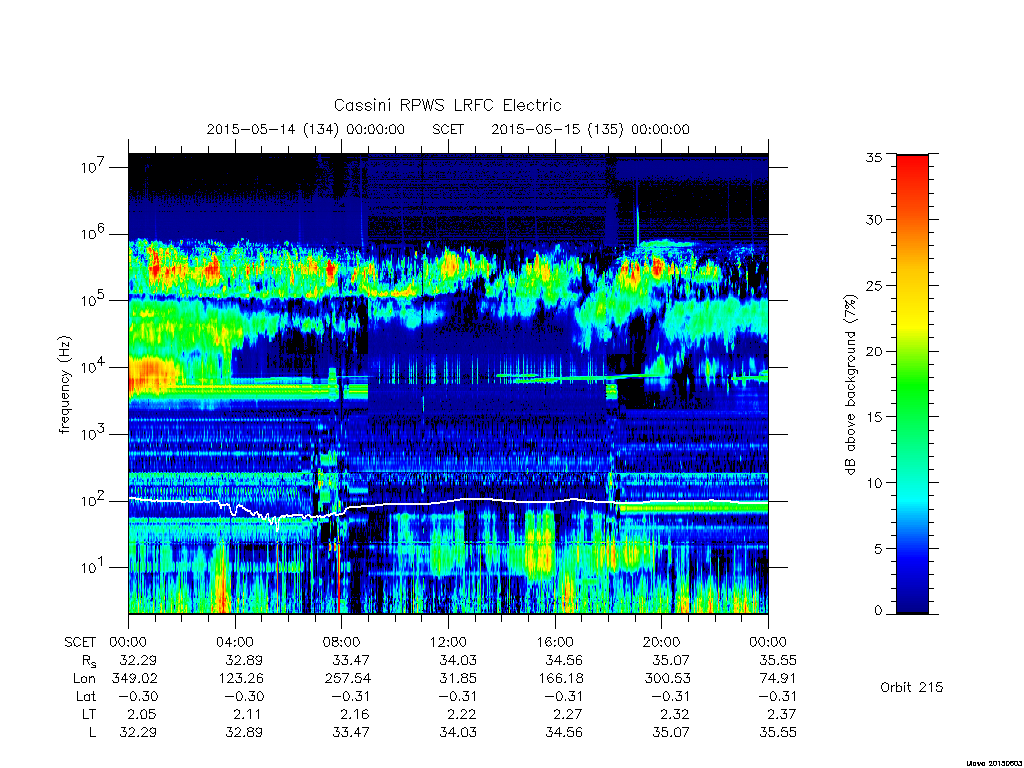Click the white frequency trace in the spectrogram
The width and height of the screenshot is (1024, 768).
[x=448, y=501]
